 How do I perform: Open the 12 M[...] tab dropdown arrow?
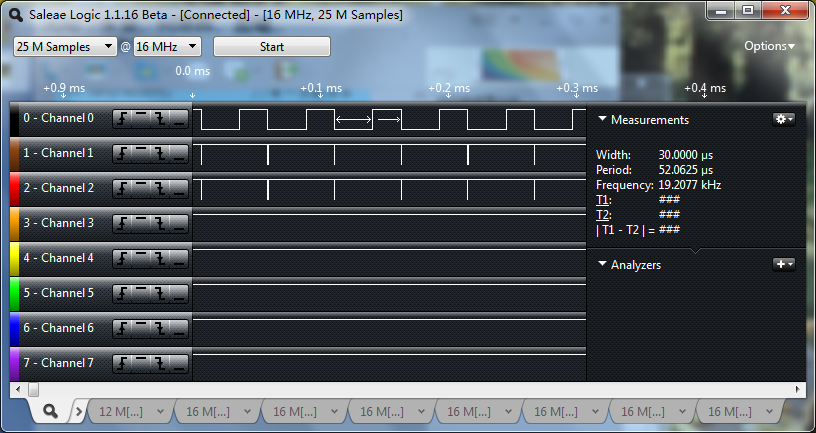(x=160, y=412)
